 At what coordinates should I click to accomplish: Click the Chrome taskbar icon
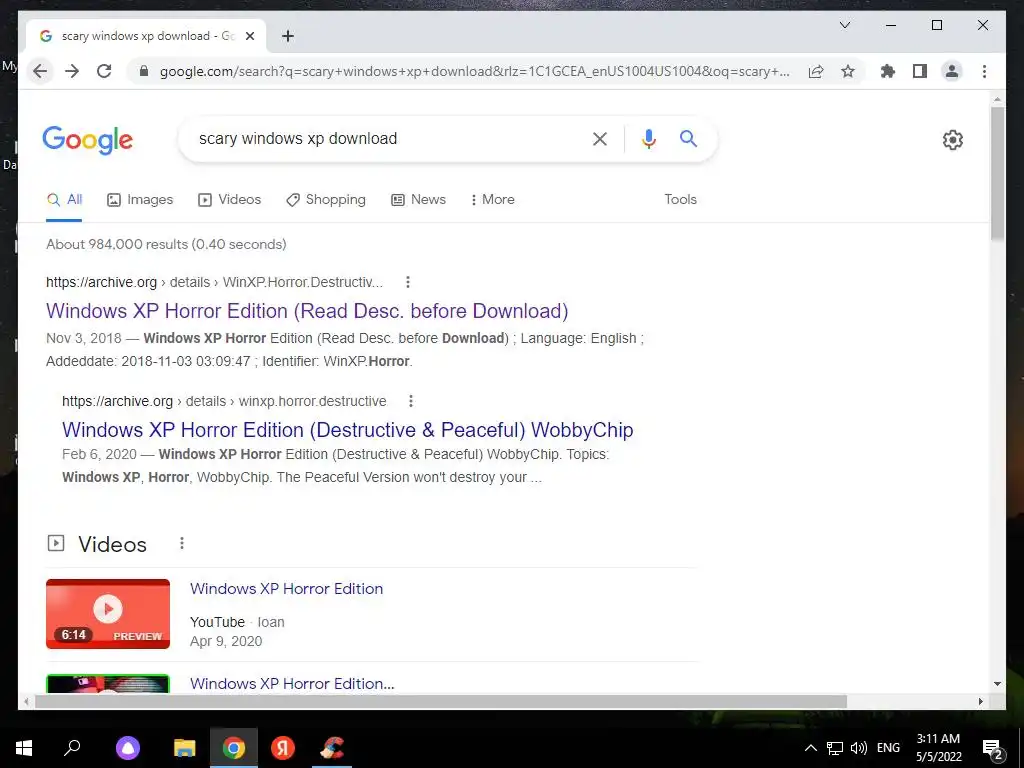tap(234, 748)
